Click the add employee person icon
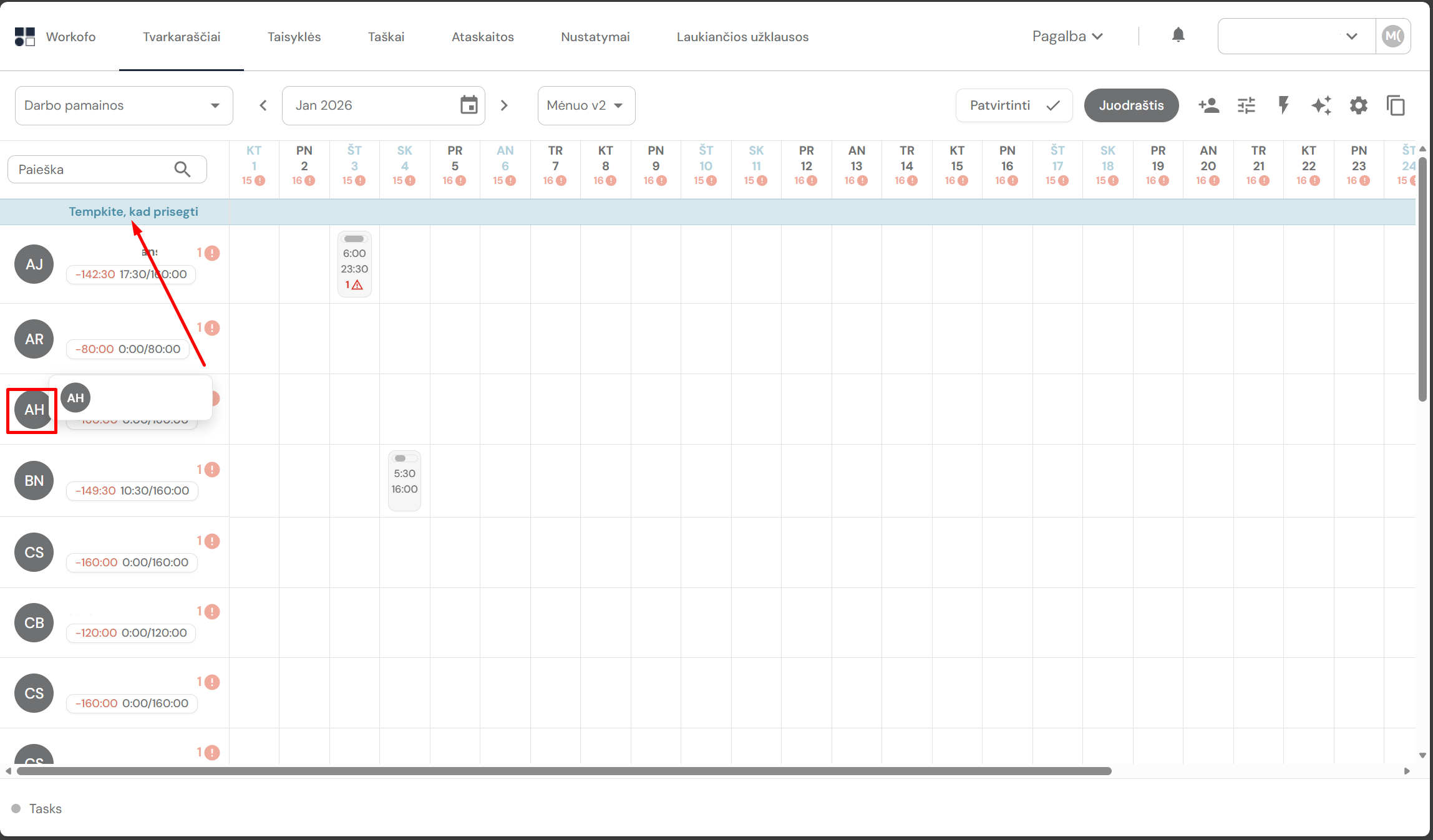This screenshot has width=1433, height=840. [1208, 105]
